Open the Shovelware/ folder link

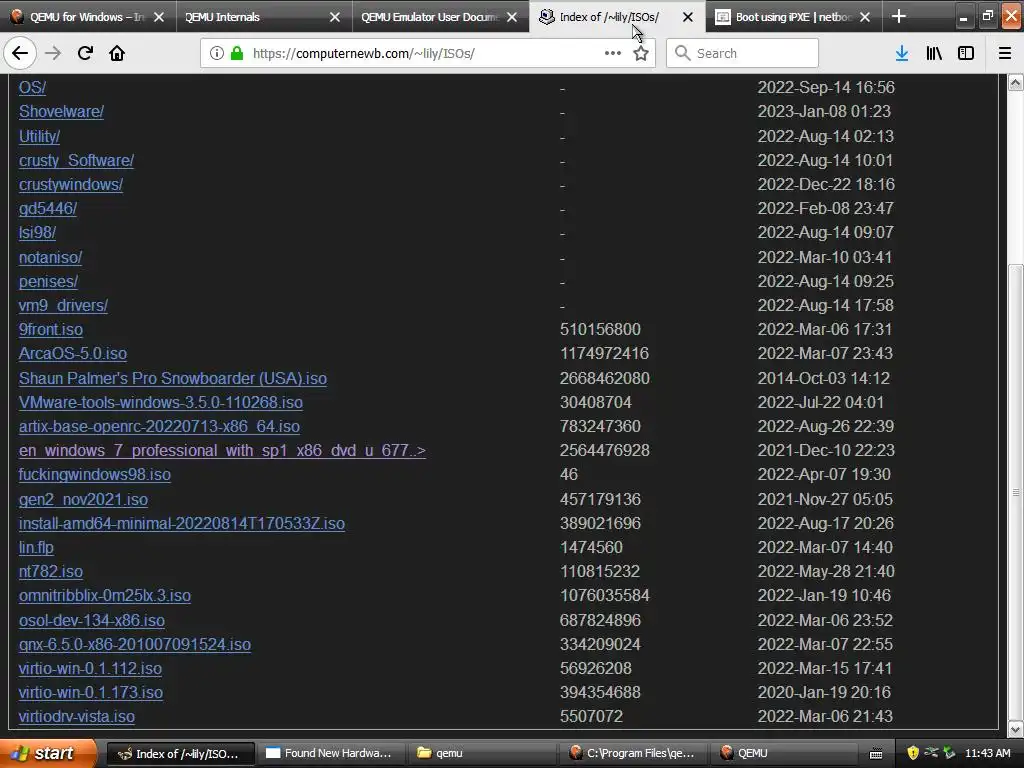click(61, 112)
